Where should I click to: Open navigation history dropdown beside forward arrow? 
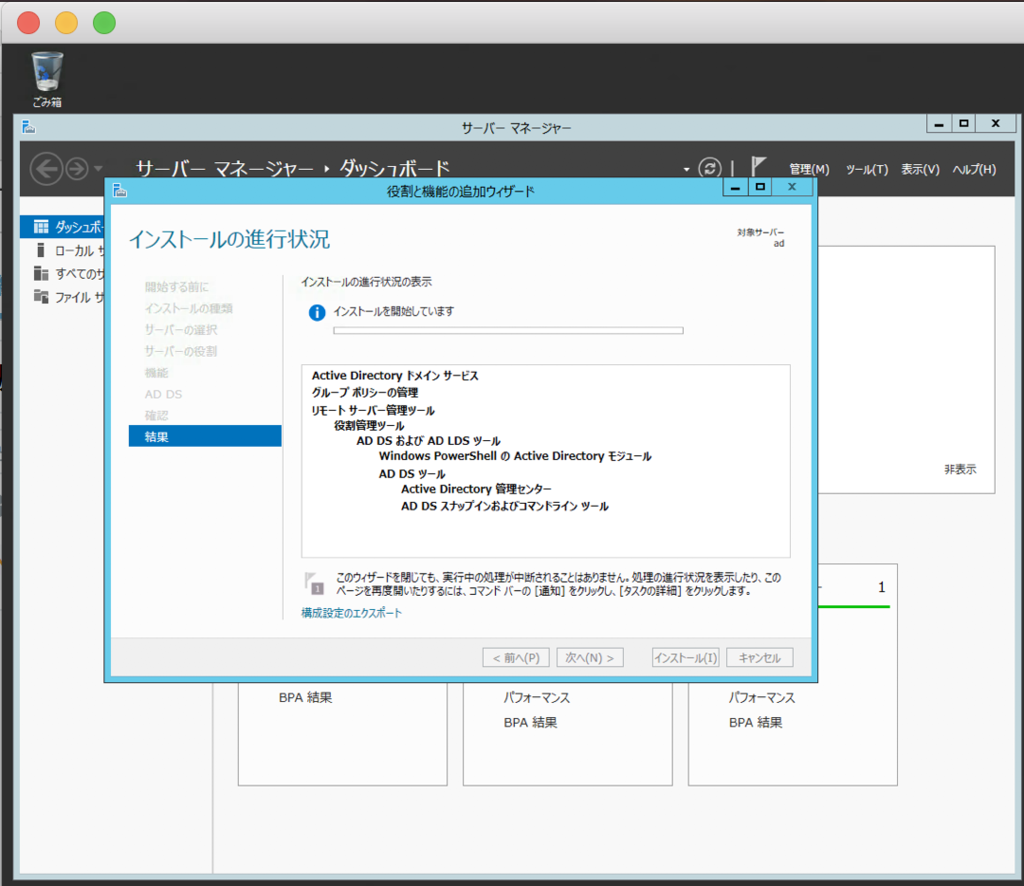[x=98, y=168]
